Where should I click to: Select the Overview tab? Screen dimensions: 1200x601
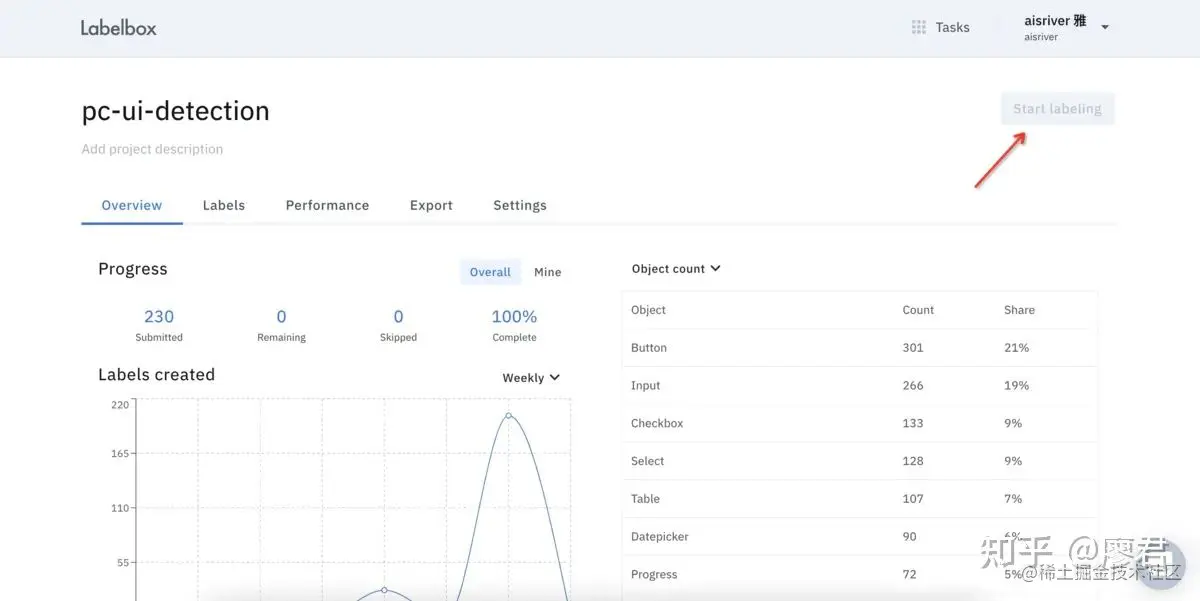(x=132, y=205)
